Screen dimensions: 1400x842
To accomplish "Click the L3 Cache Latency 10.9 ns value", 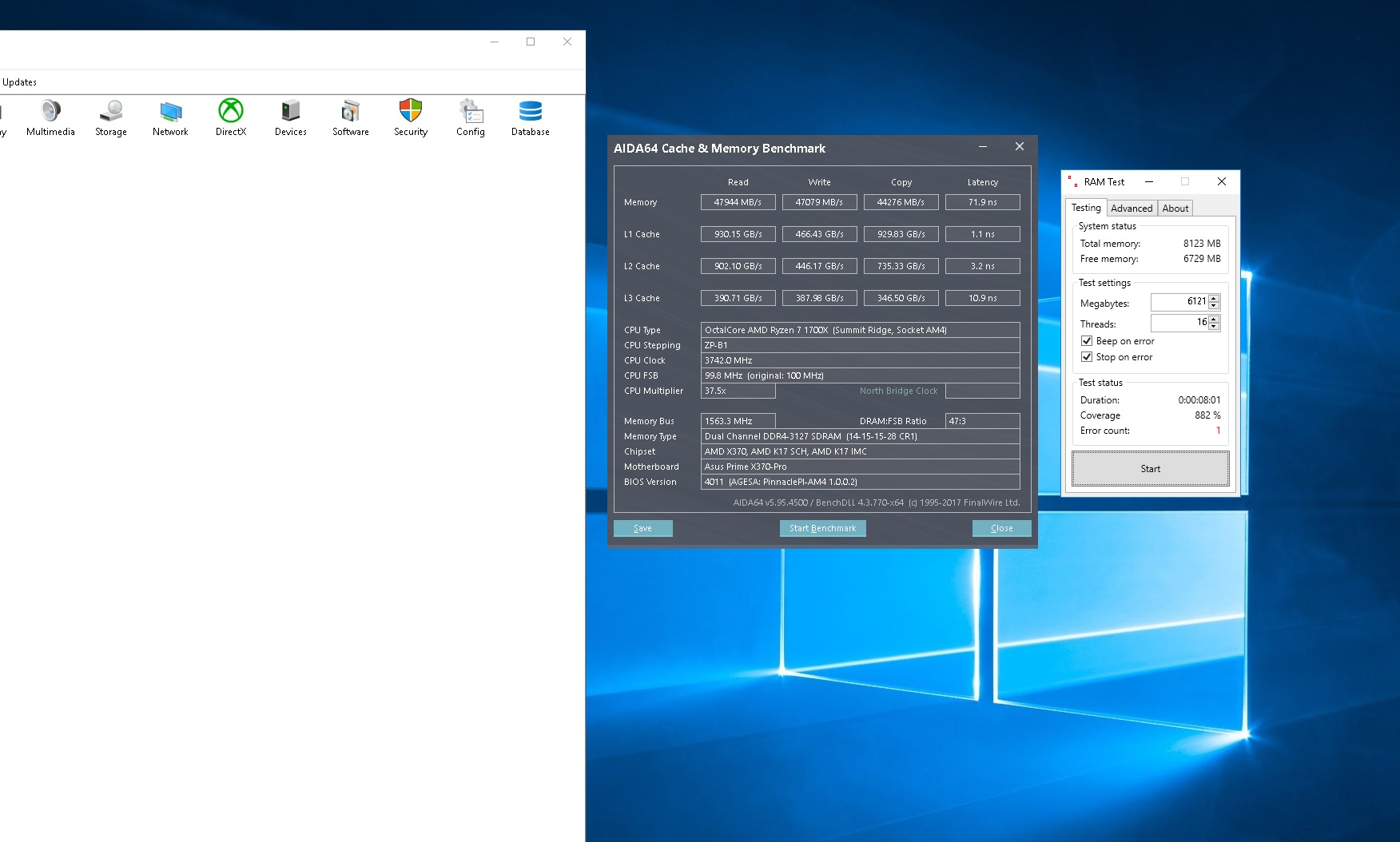I will point(983,298).
